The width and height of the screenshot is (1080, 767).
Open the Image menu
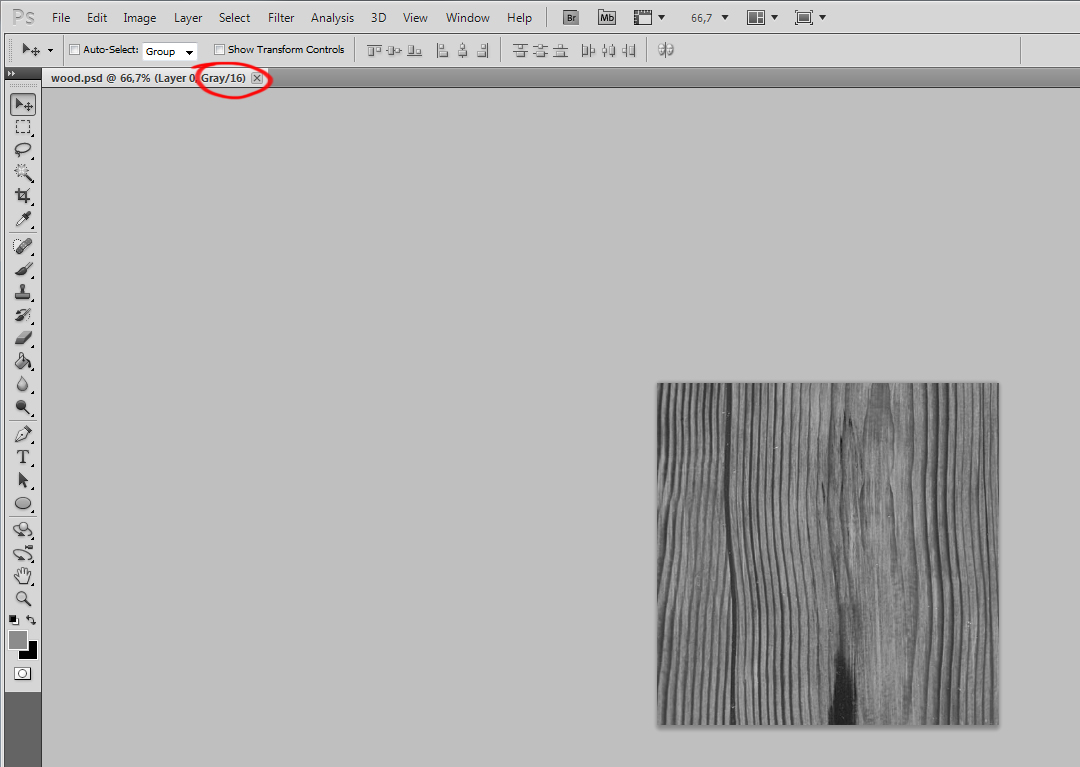pyautogui.click(x=140, y=18)
